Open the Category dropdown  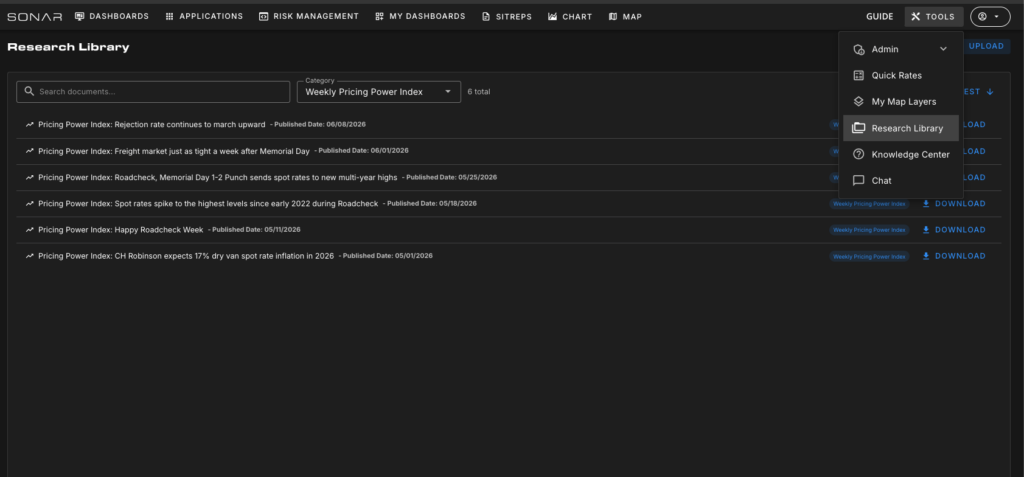[379, 91]
